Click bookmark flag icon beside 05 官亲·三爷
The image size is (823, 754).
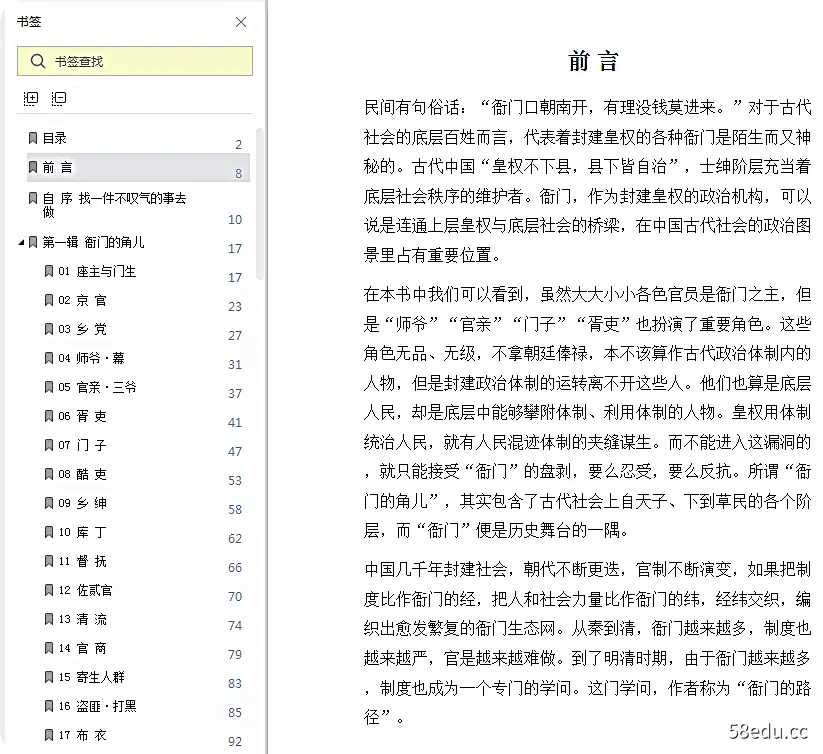(x=49, y=387)
